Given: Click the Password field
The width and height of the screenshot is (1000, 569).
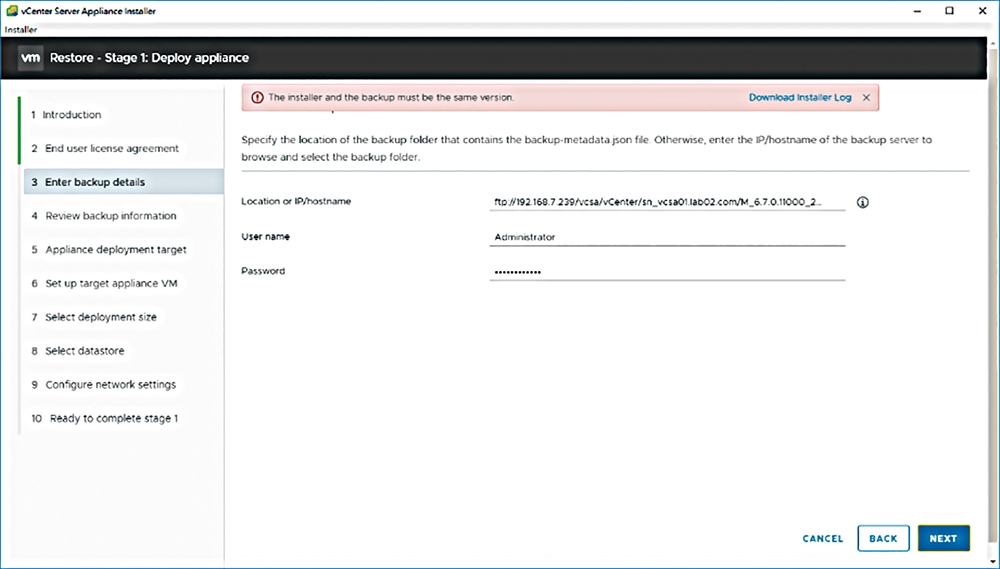Looking at the screenshot, I should (x=667, y=271).
